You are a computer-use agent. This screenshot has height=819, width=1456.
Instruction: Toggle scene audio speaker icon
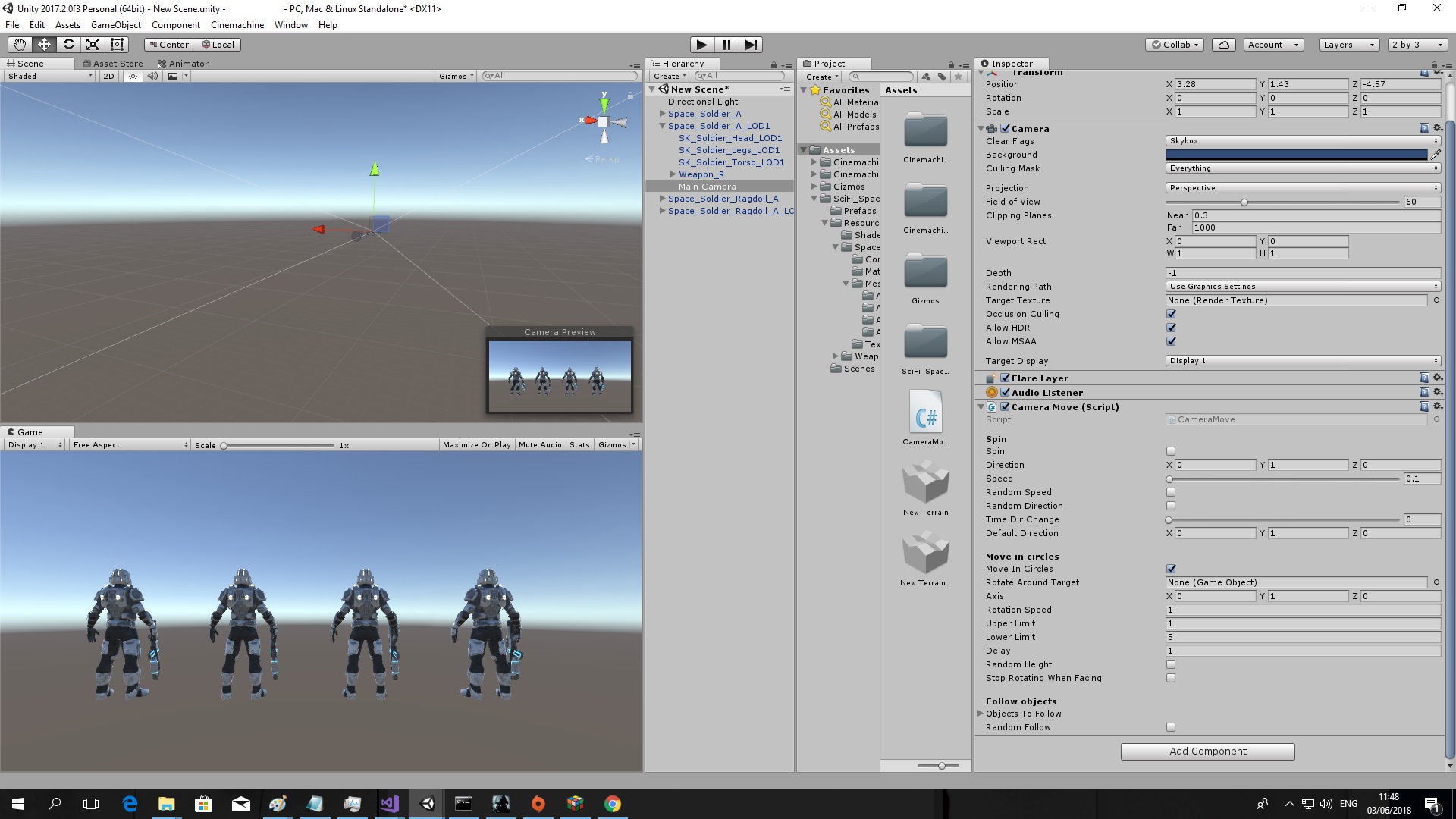152,76
